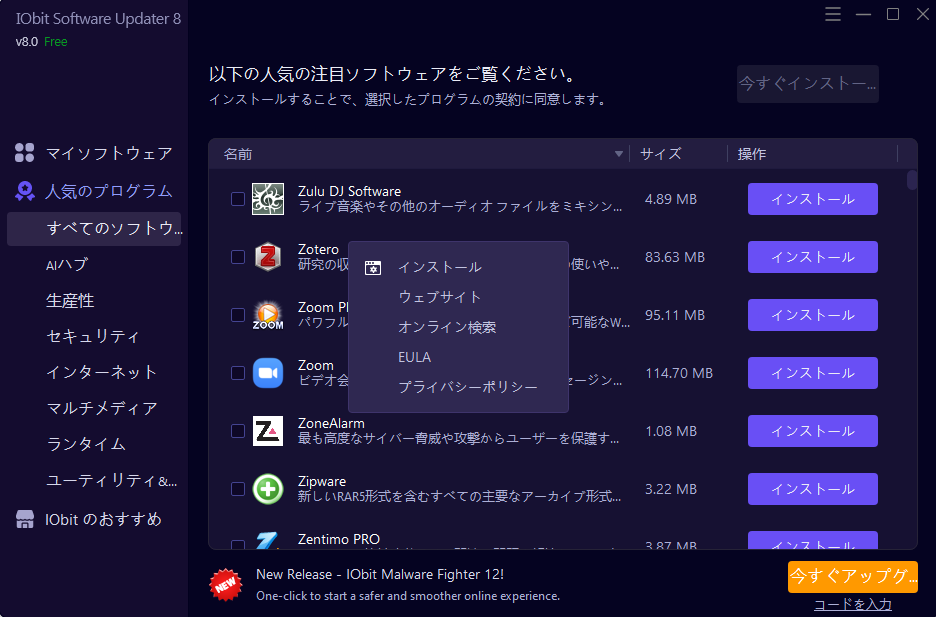Select the Zipware checkbox

click(x=238, y=489)
